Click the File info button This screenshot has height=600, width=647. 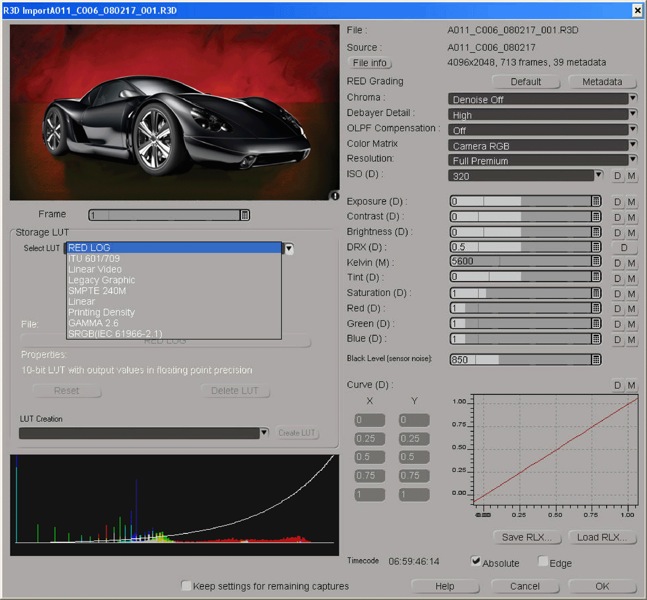click(370, 63)
